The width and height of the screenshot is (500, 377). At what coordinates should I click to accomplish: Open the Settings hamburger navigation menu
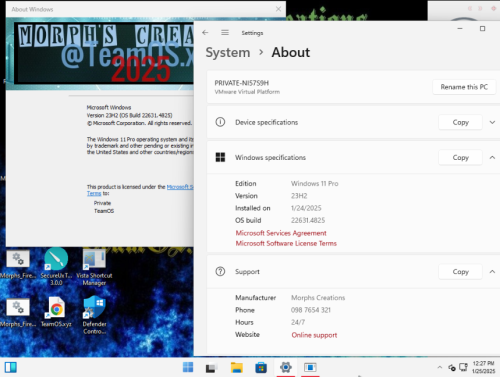coord(225,32)
